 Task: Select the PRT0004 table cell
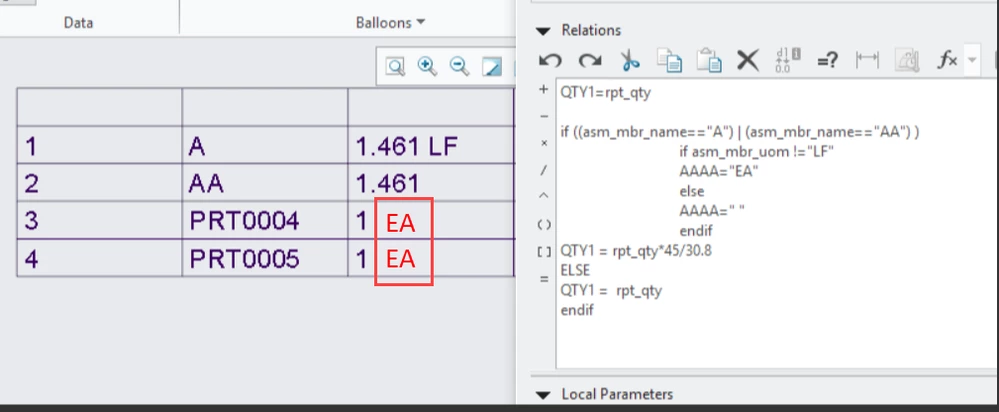click(x=265, y=221)
